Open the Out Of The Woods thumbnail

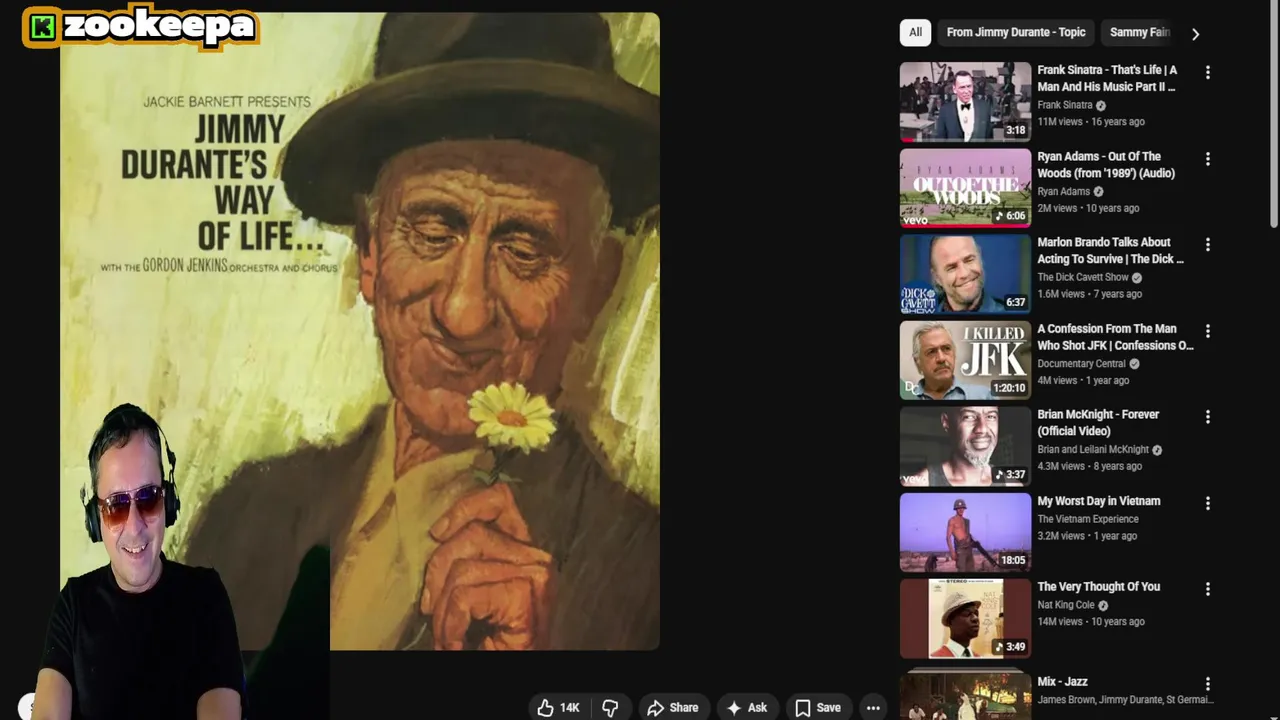point(965,188)
